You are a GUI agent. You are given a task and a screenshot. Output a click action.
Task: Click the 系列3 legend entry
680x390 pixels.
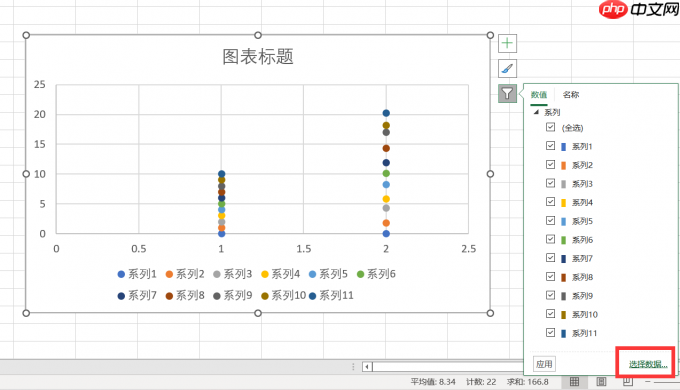point(233,274)
